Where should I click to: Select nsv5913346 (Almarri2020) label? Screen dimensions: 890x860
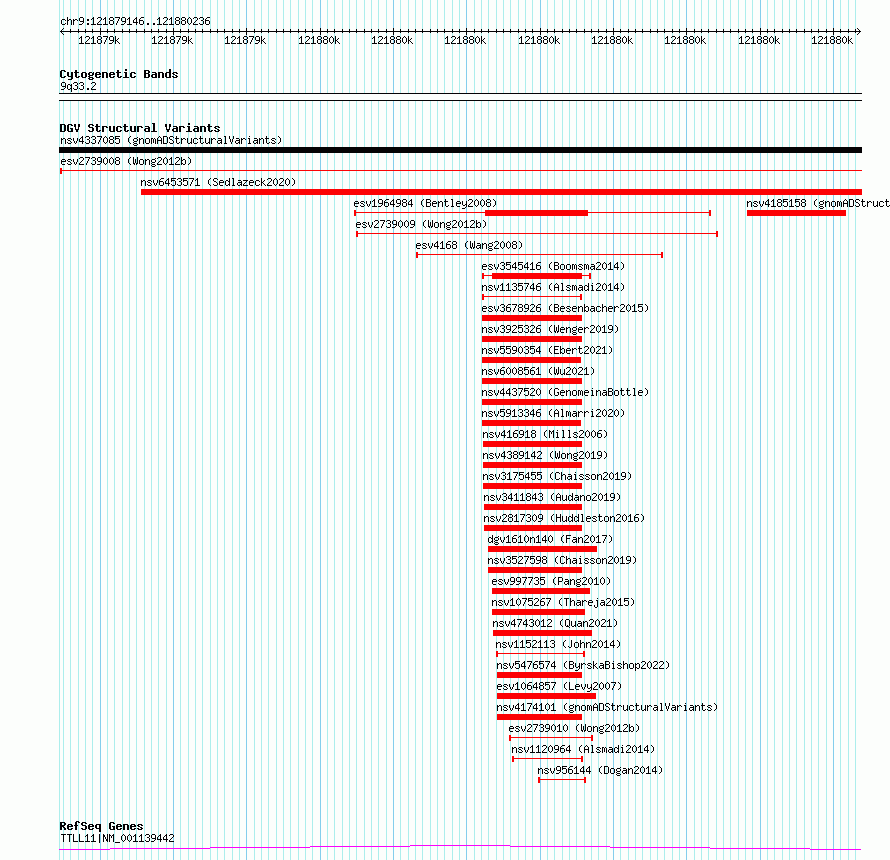click(x=553, y=413)
